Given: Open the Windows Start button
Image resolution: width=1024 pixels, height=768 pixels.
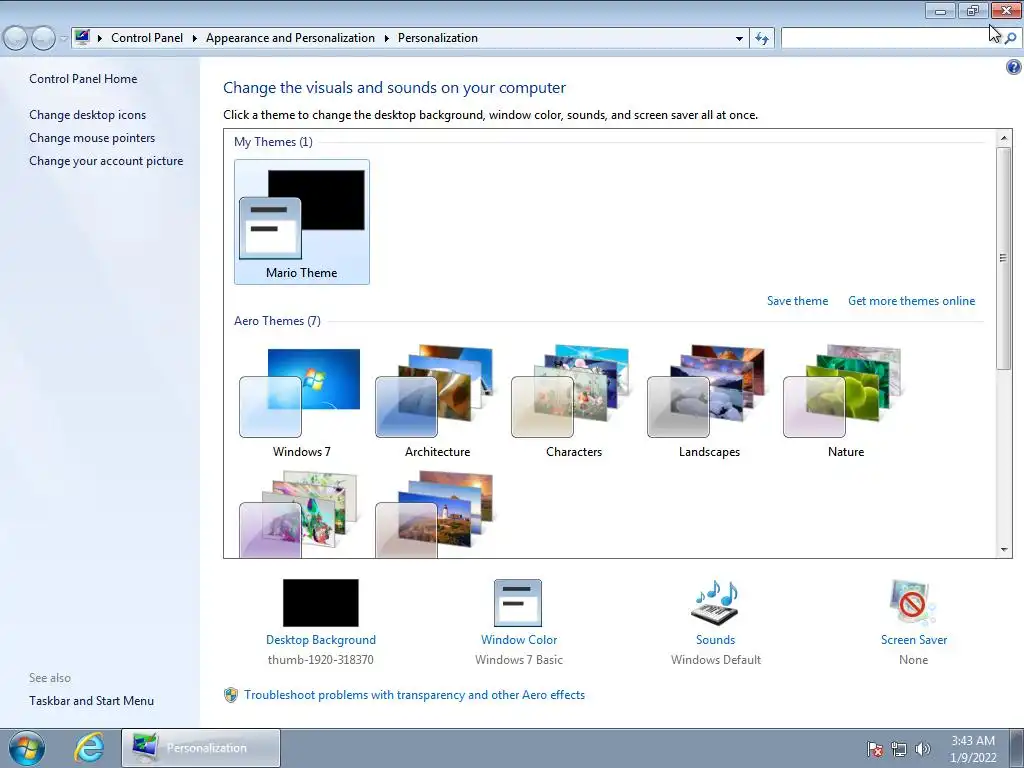Looking at the screenshot, I should (27, 748).
